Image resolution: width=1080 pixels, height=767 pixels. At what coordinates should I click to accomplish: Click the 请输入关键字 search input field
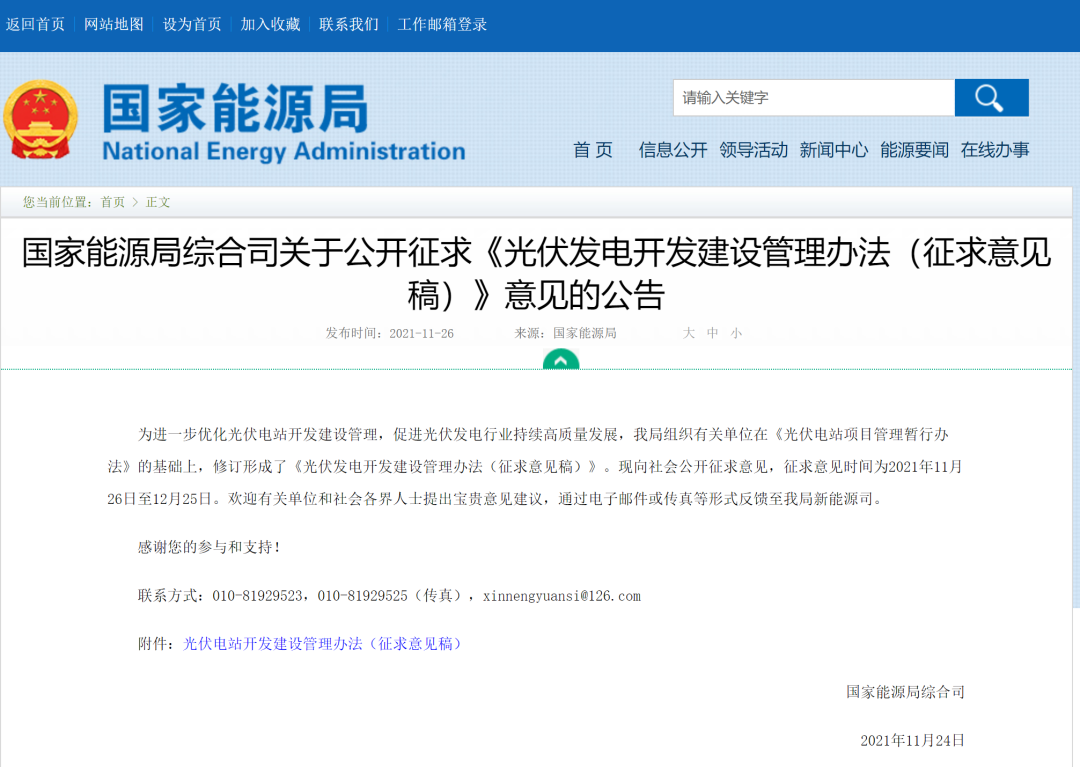[x=815, y=97]
